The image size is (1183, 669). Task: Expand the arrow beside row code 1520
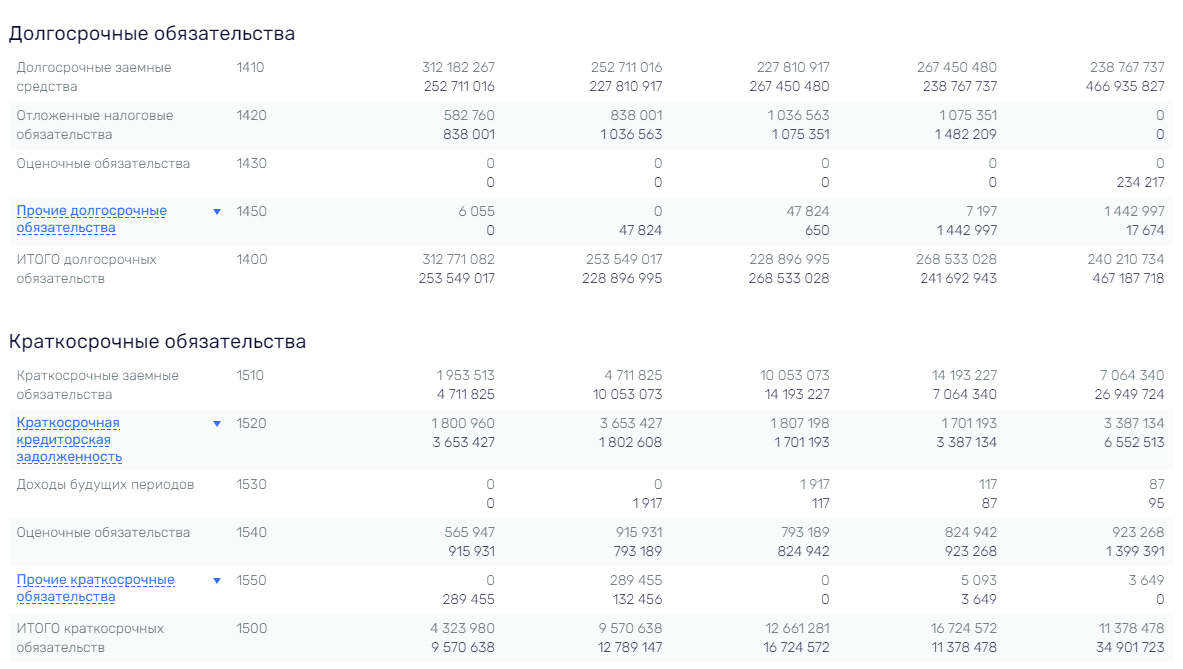coord(217,424)
